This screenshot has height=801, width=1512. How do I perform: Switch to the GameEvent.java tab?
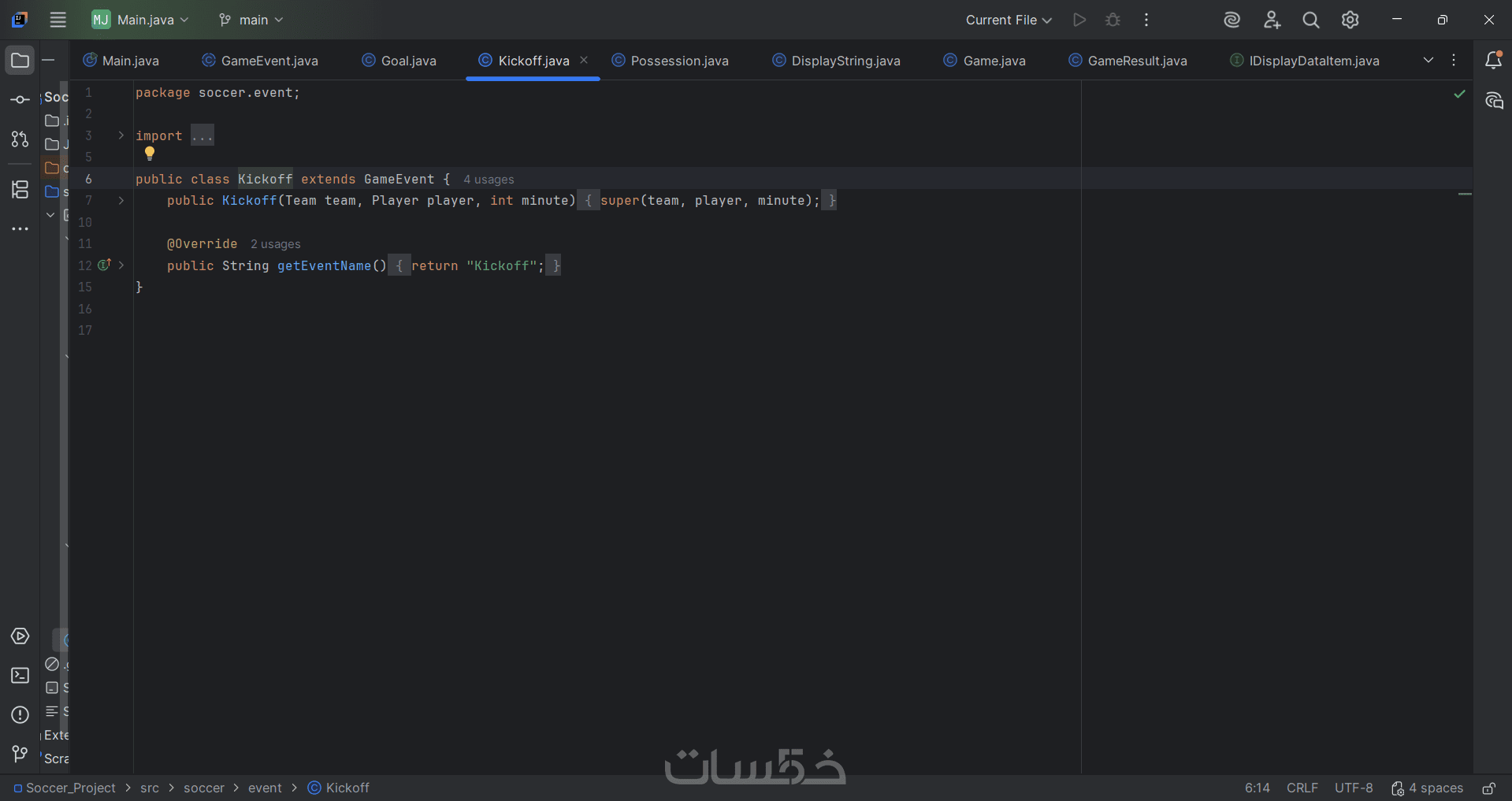point(260,61)
